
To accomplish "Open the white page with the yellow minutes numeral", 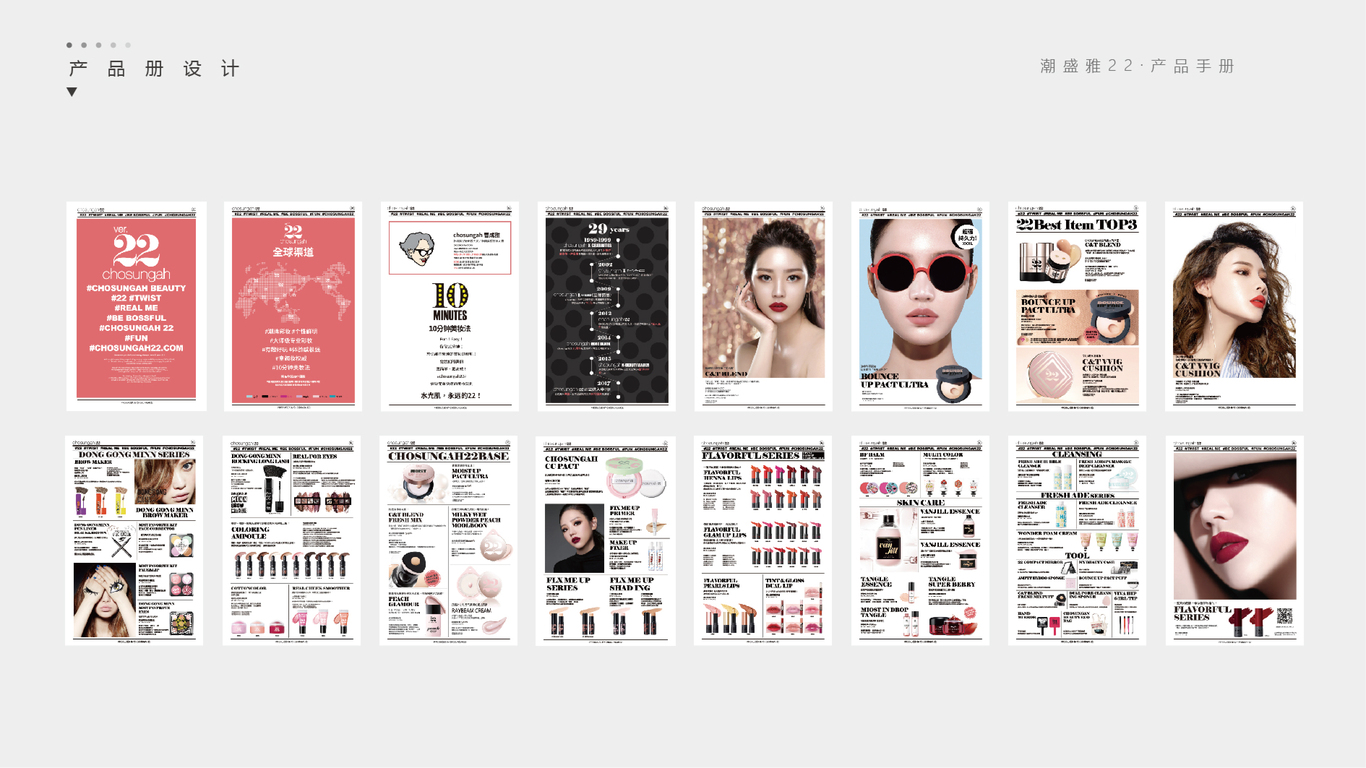I will click(x=449, y=306).
